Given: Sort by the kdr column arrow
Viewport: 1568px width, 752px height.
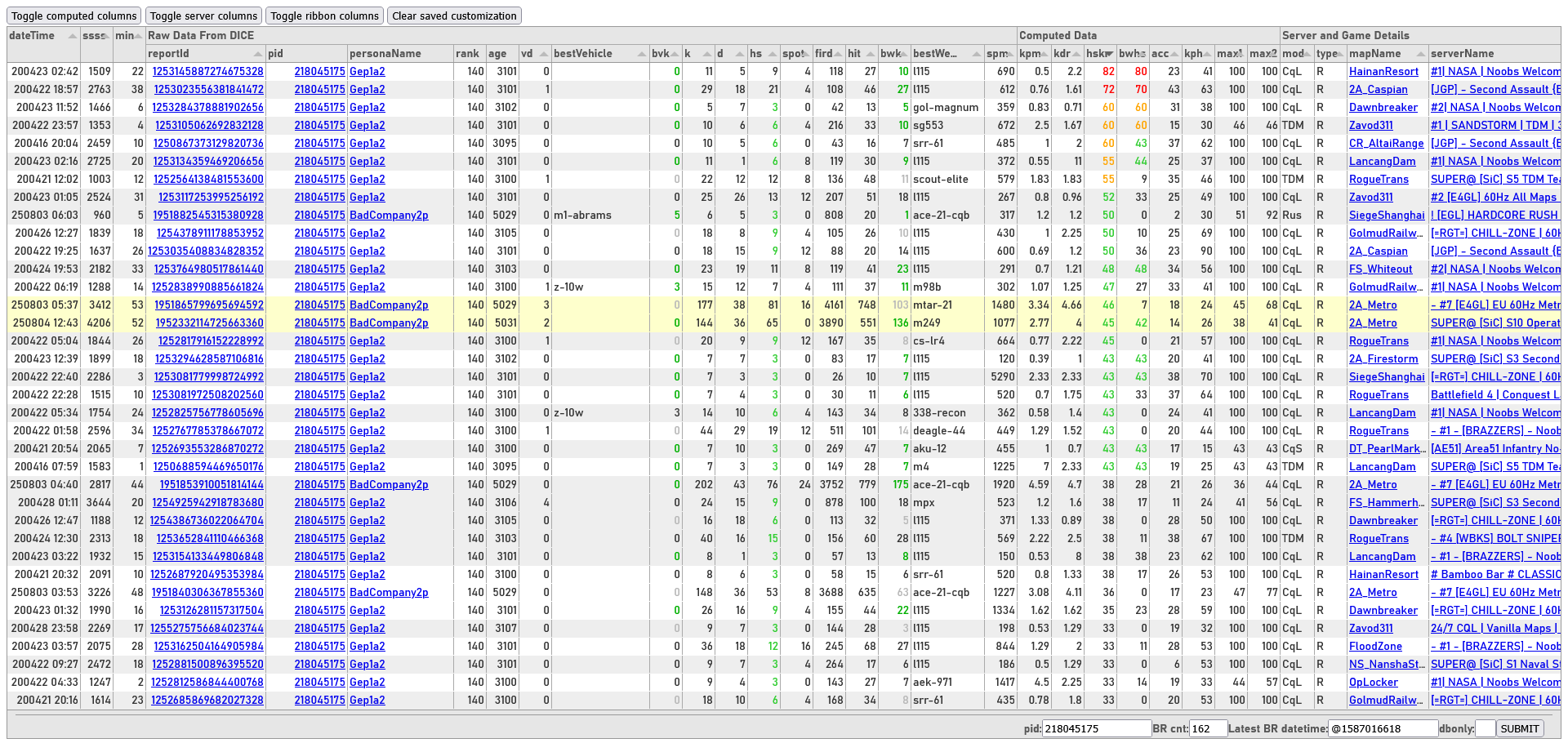Looking at the screenshot, I should coord(1077,54).
